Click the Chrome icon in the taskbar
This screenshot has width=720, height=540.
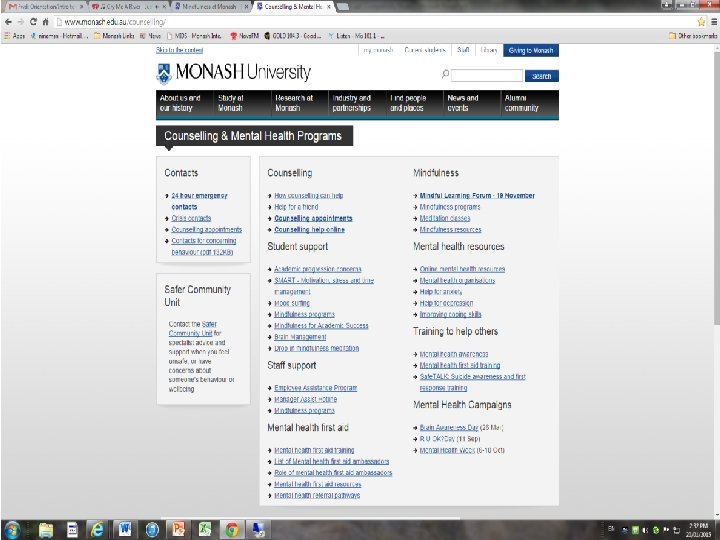[x=231, y=530]
